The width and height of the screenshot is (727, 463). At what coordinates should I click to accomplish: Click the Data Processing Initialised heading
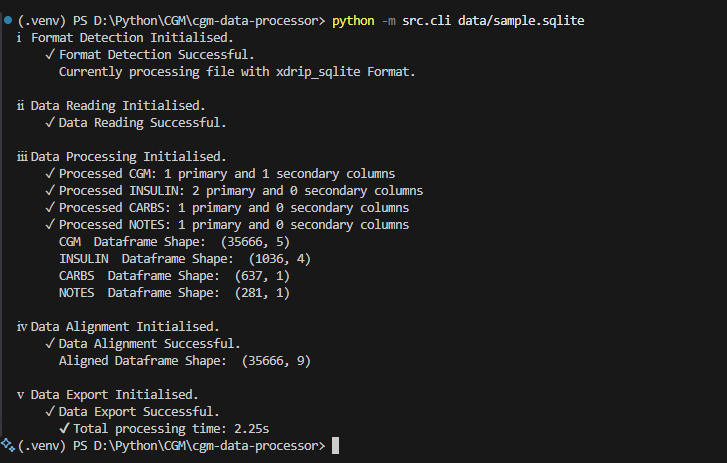pyautogui.click(x=128, y=157)
